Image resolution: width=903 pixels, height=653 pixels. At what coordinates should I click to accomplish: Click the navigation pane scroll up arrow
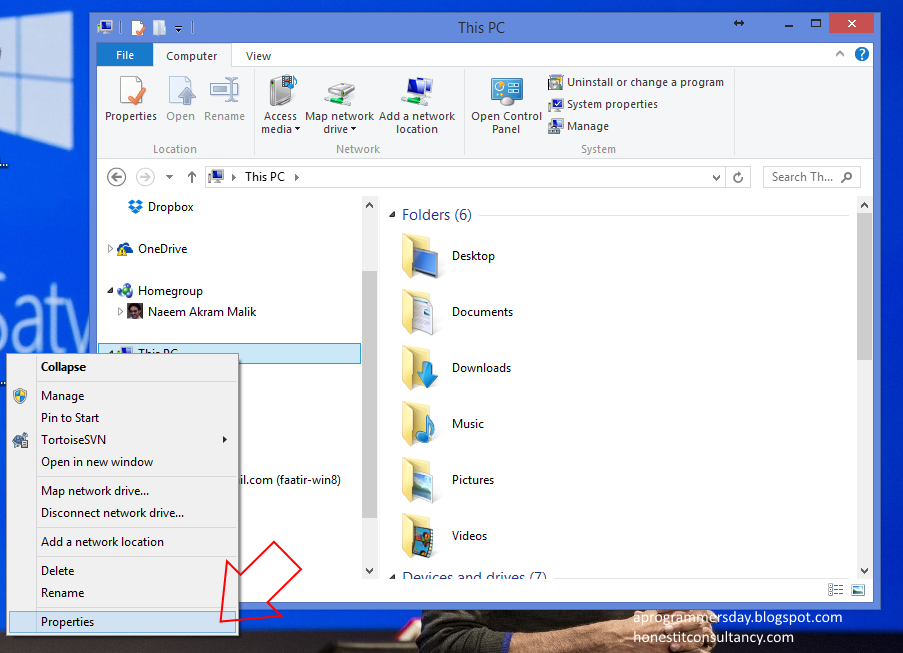370,205
